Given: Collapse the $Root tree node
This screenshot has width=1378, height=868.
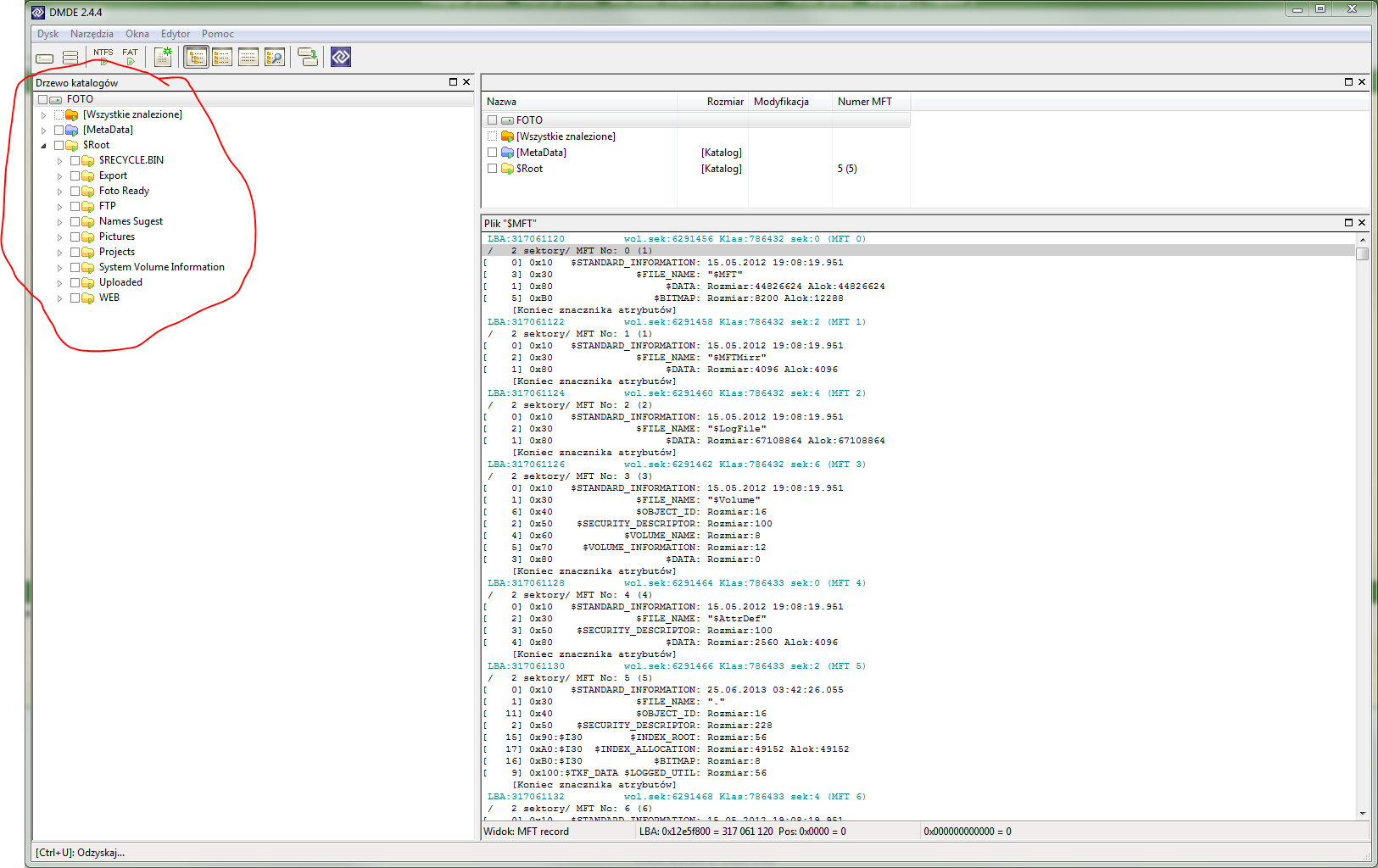Looking at the screenshot, I should click(43, 146).
